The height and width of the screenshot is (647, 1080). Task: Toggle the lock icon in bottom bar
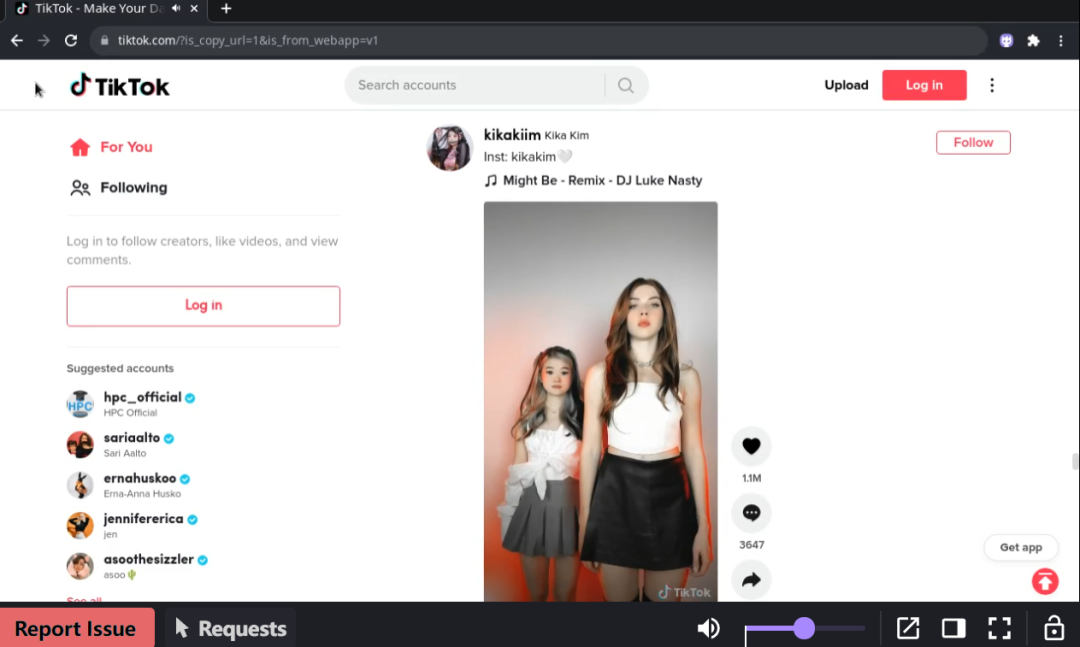tap(1054, 628)
